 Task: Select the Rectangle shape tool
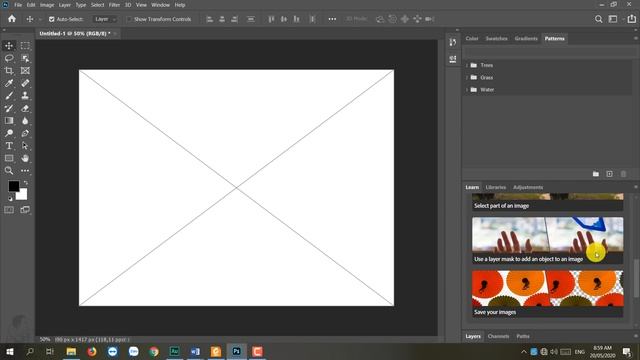pos(9,158)
